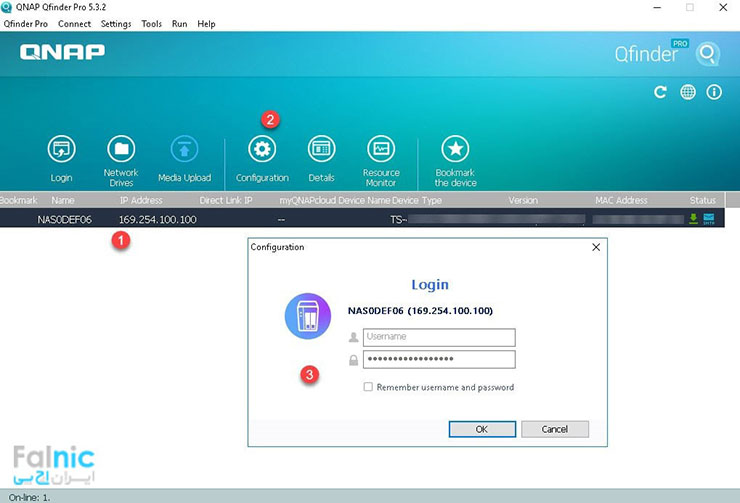
Task: Click the password input field
Action: pyautogui.click(x=438, y=359)
